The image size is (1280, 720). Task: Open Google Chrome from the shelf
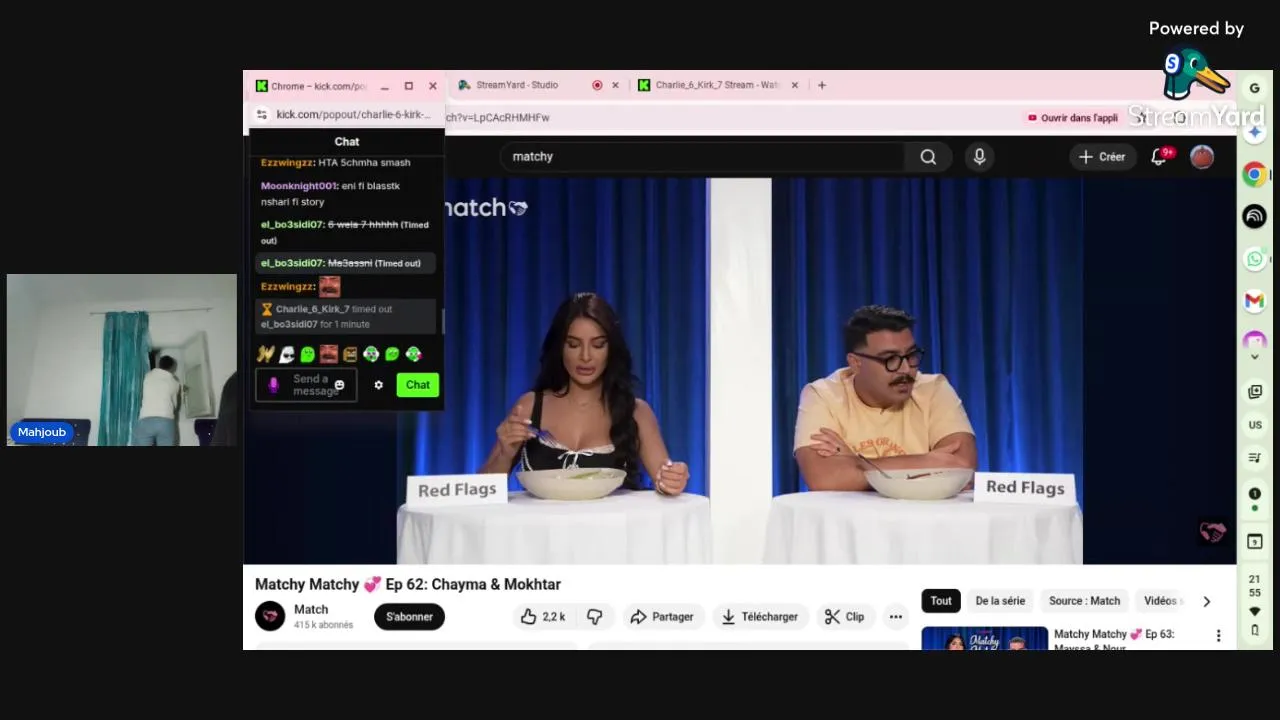[1254, 174]
